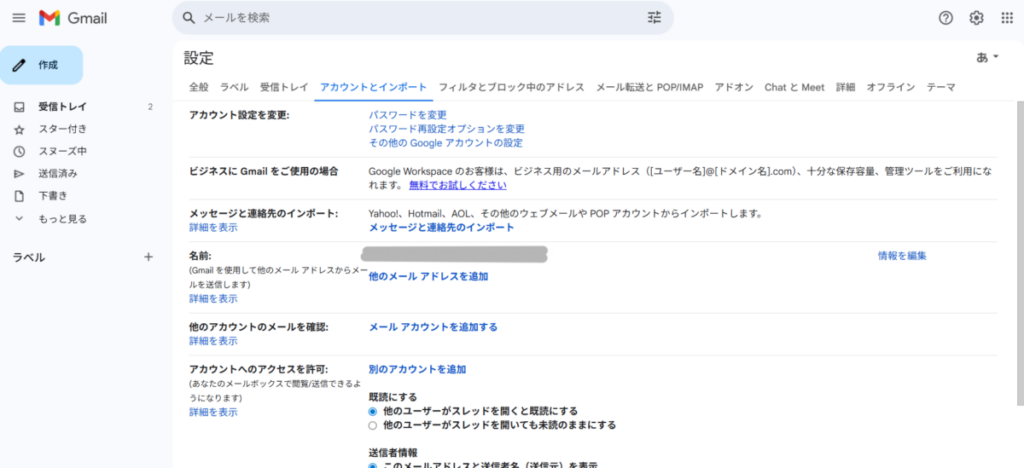
Task: Switch to the フィルタとブロック中のアドレス tab
Action: pyautogui.click(x=511, y=88)
